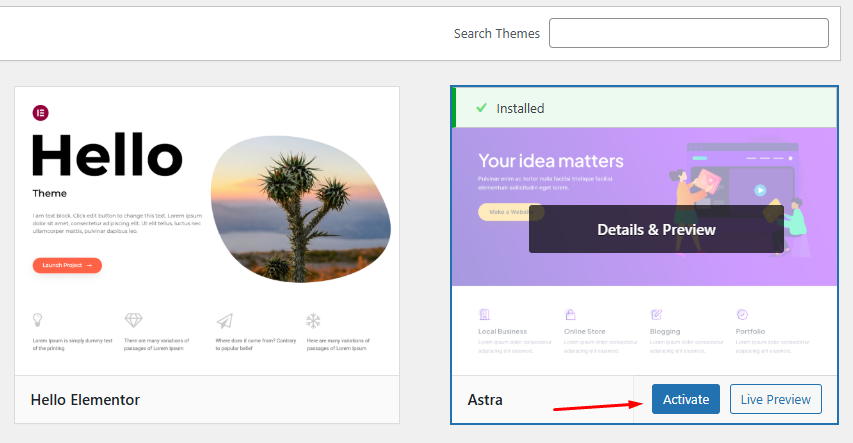This screenshot has width=853, height=443.
Task: Click the Activate button for Astra
Action: click(x=685, y=399)
